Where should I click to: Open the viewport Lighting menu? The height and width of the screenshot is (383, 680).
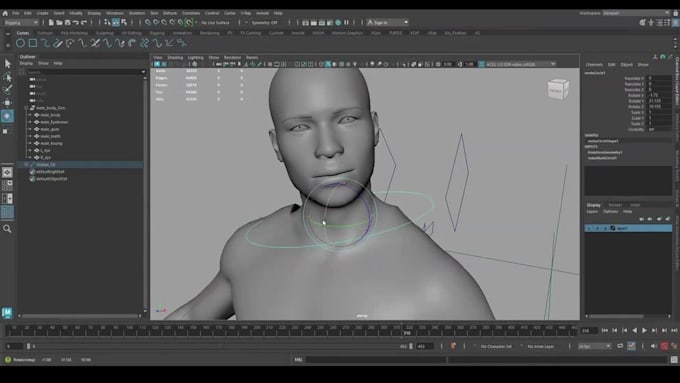(196, 57)
